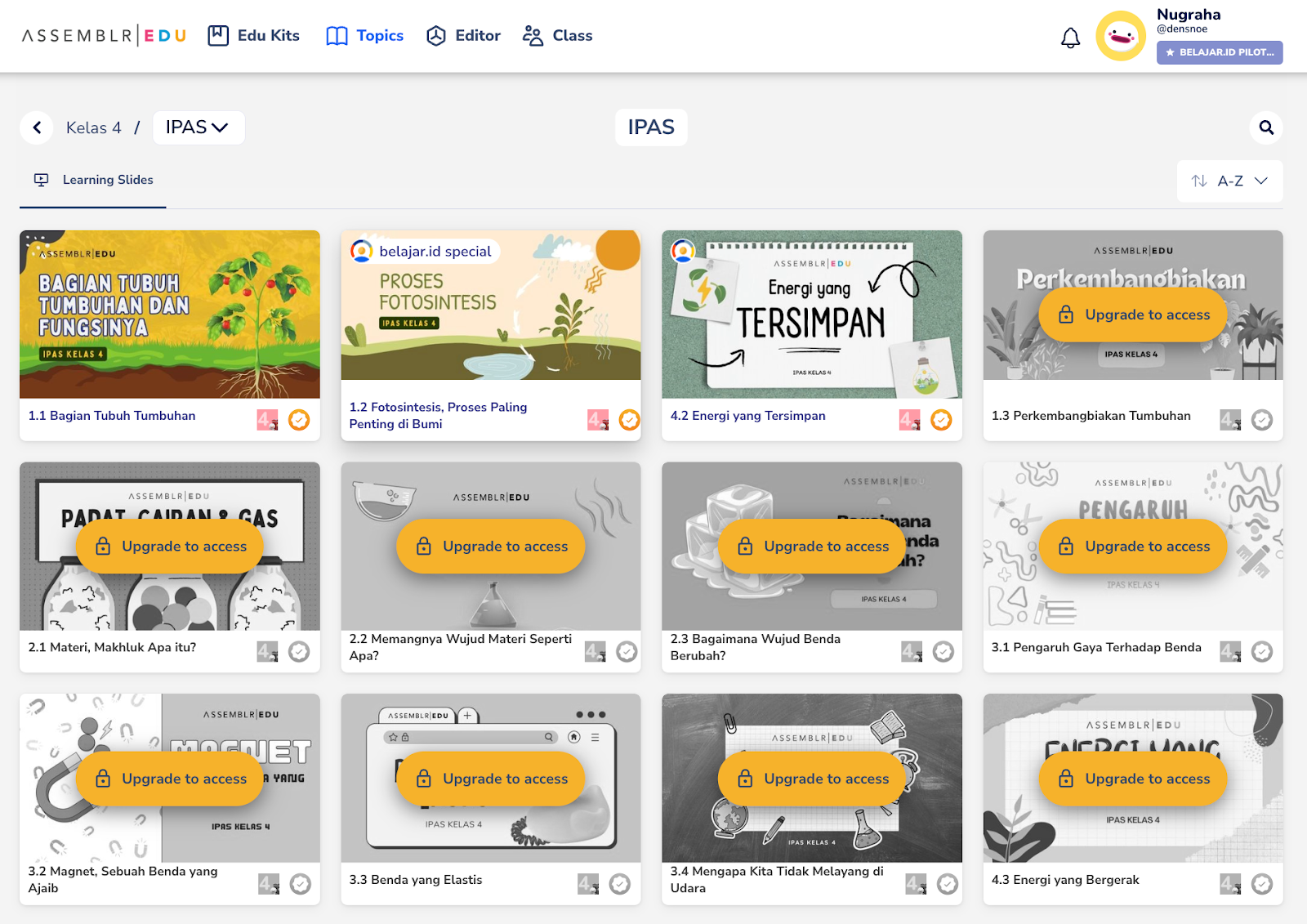This screenshot has height=924, width=1307.
Task: Click the AR badge on 1.3 Perkembangbiakan Tumbuhan
Action: [1231, 420]
